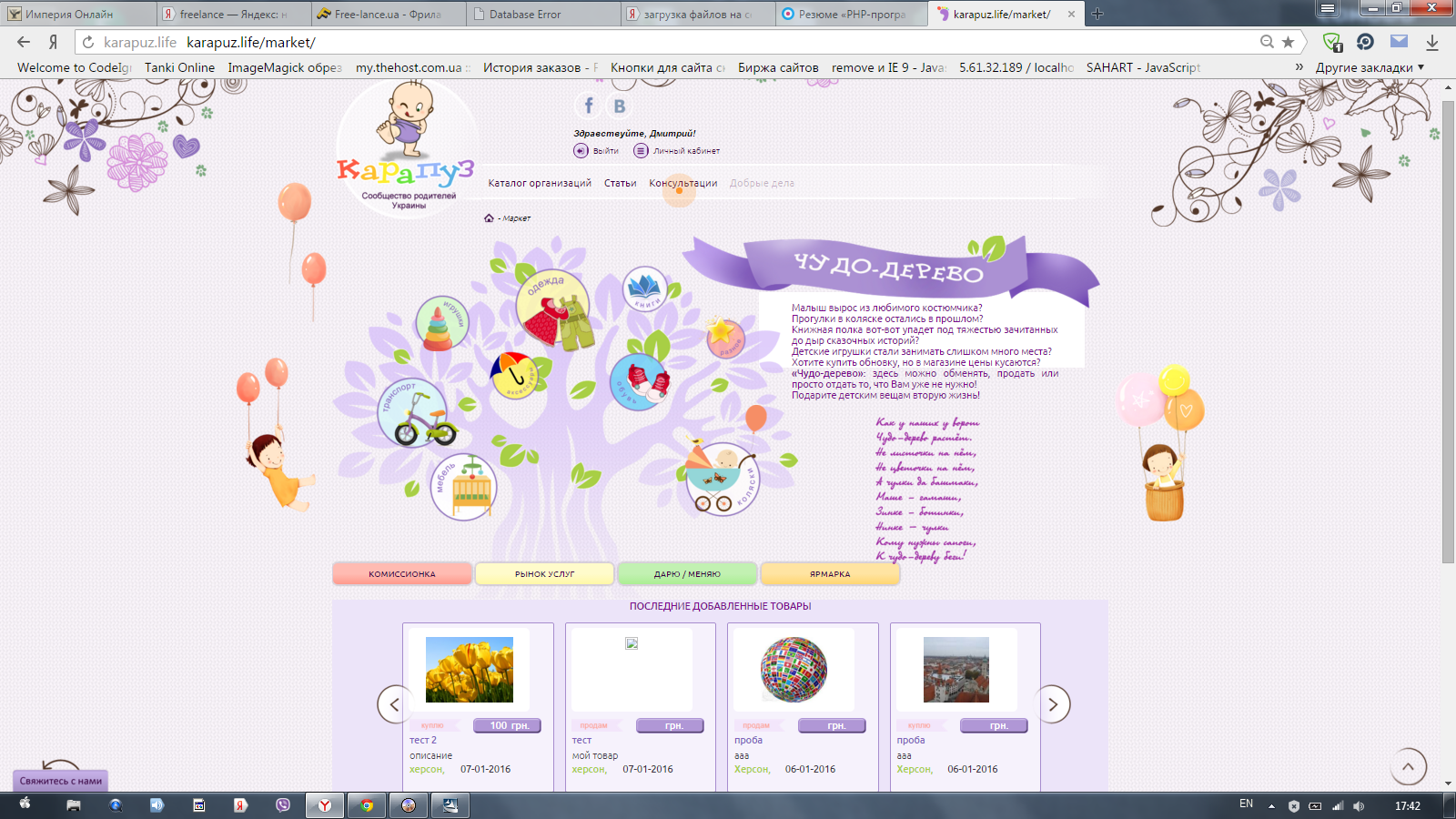Show previous products with left carousel arrow

click(394, 703)
